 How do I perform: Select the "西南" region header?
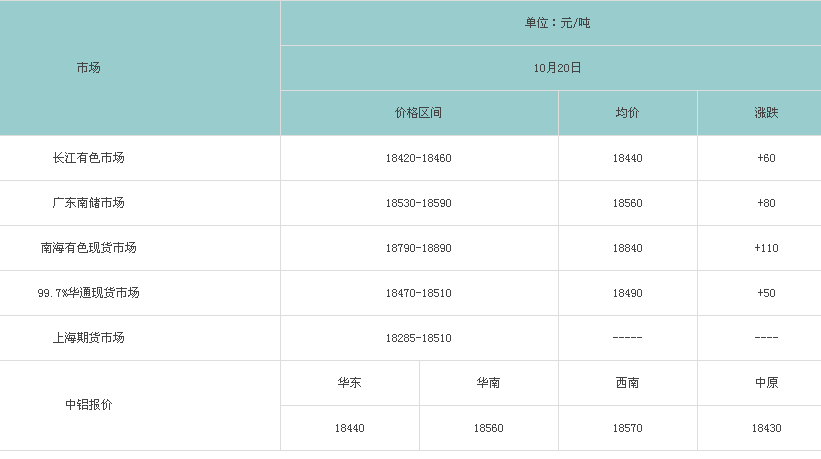[628, 383]
